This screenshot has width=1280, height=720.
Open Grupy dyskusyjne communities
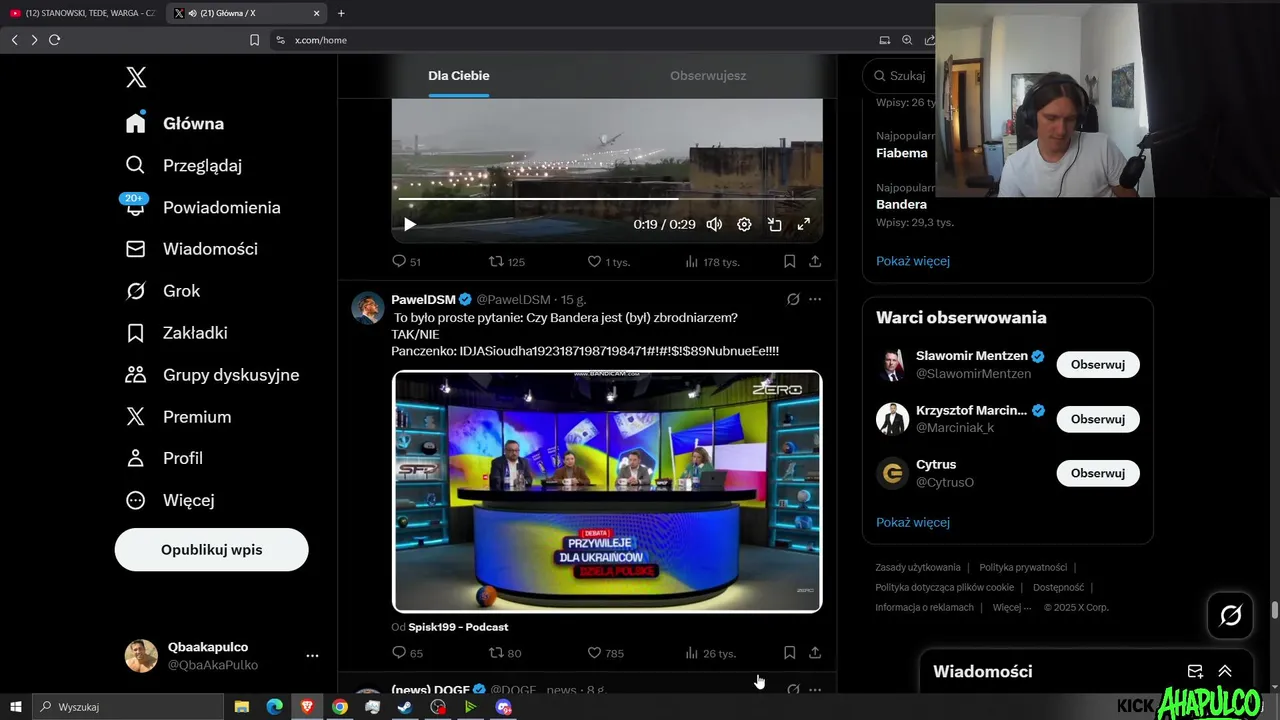click(x=212, y=375)
